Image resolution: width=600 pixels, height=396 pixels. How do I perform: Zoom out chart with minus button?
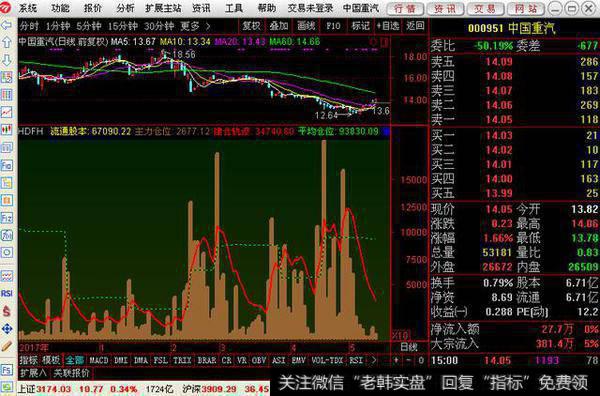pyautogui.click(x=409, y=360)
